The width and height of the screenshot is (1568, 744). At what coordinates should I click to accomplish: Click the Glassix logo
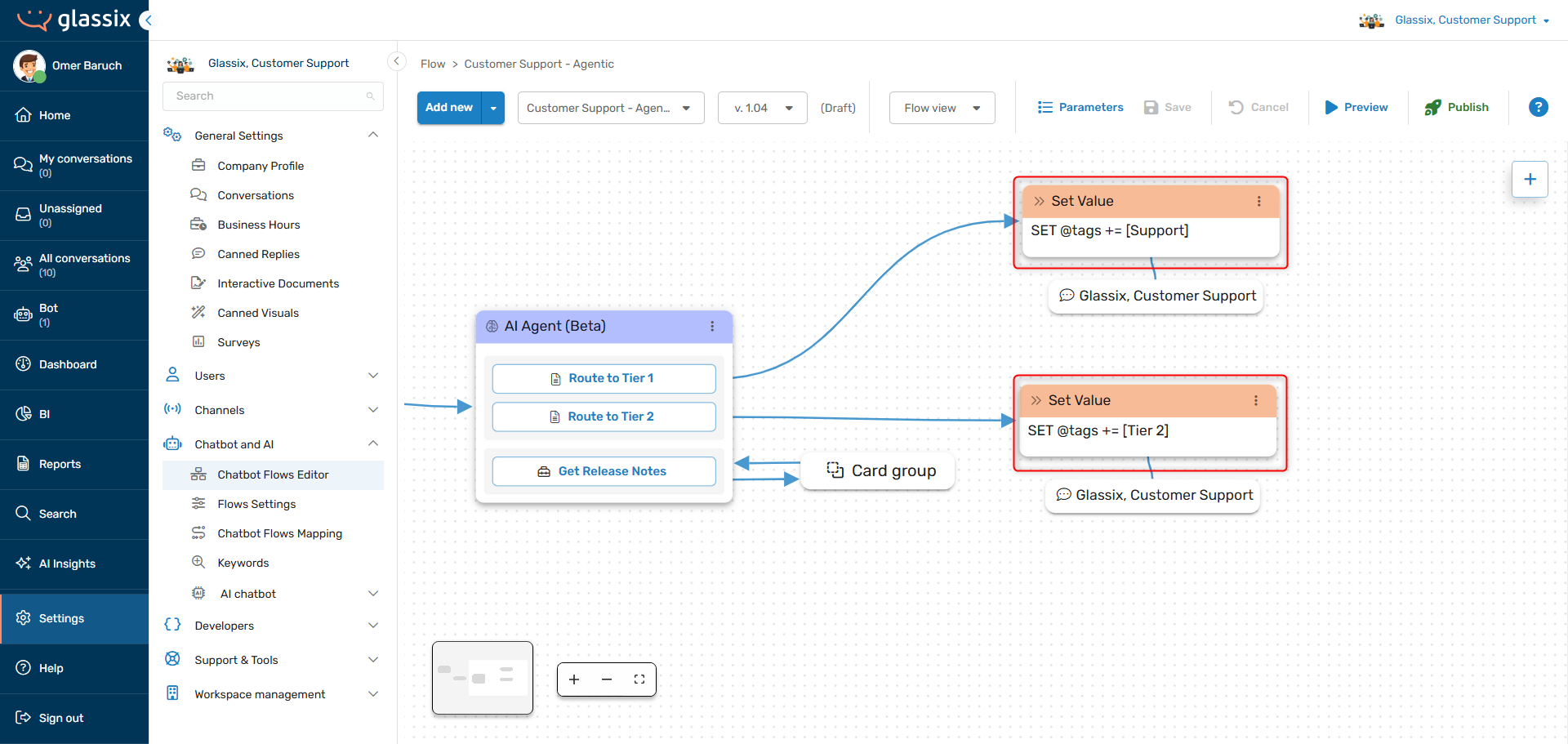pos(73,20)
